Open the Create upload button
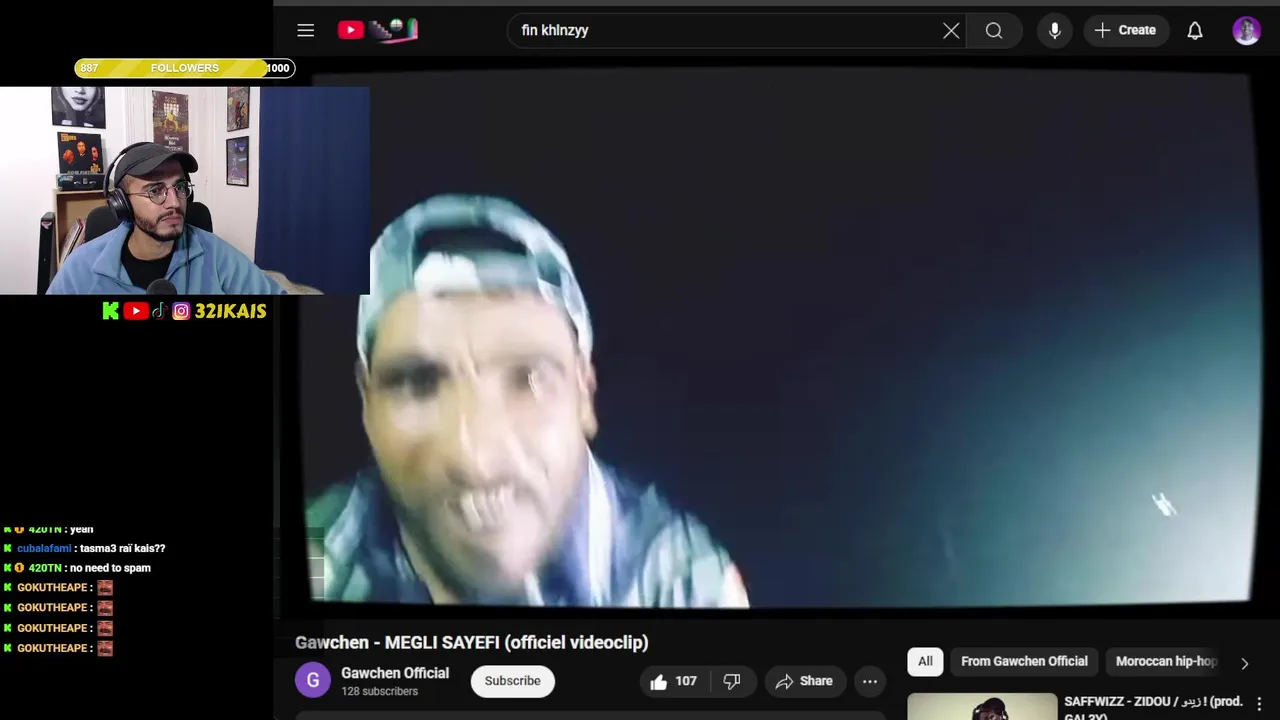The height and width of the screenshot is (720, 1280). click(1125, 30)
